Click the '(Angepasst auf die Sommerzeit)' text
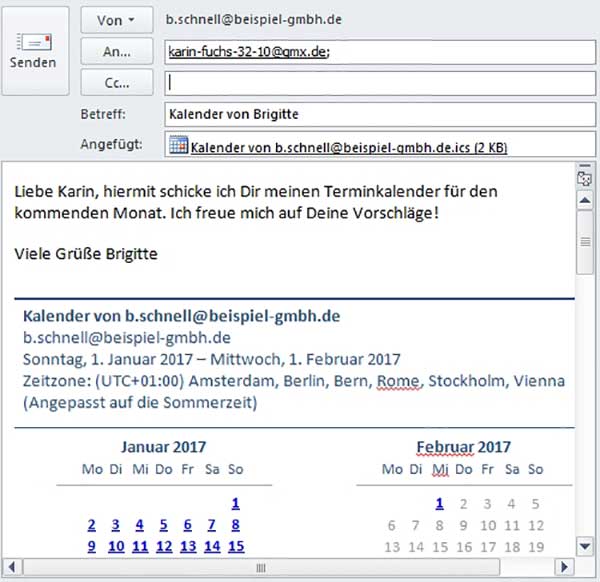The image size is (600, 582). (x=140, y=403)
